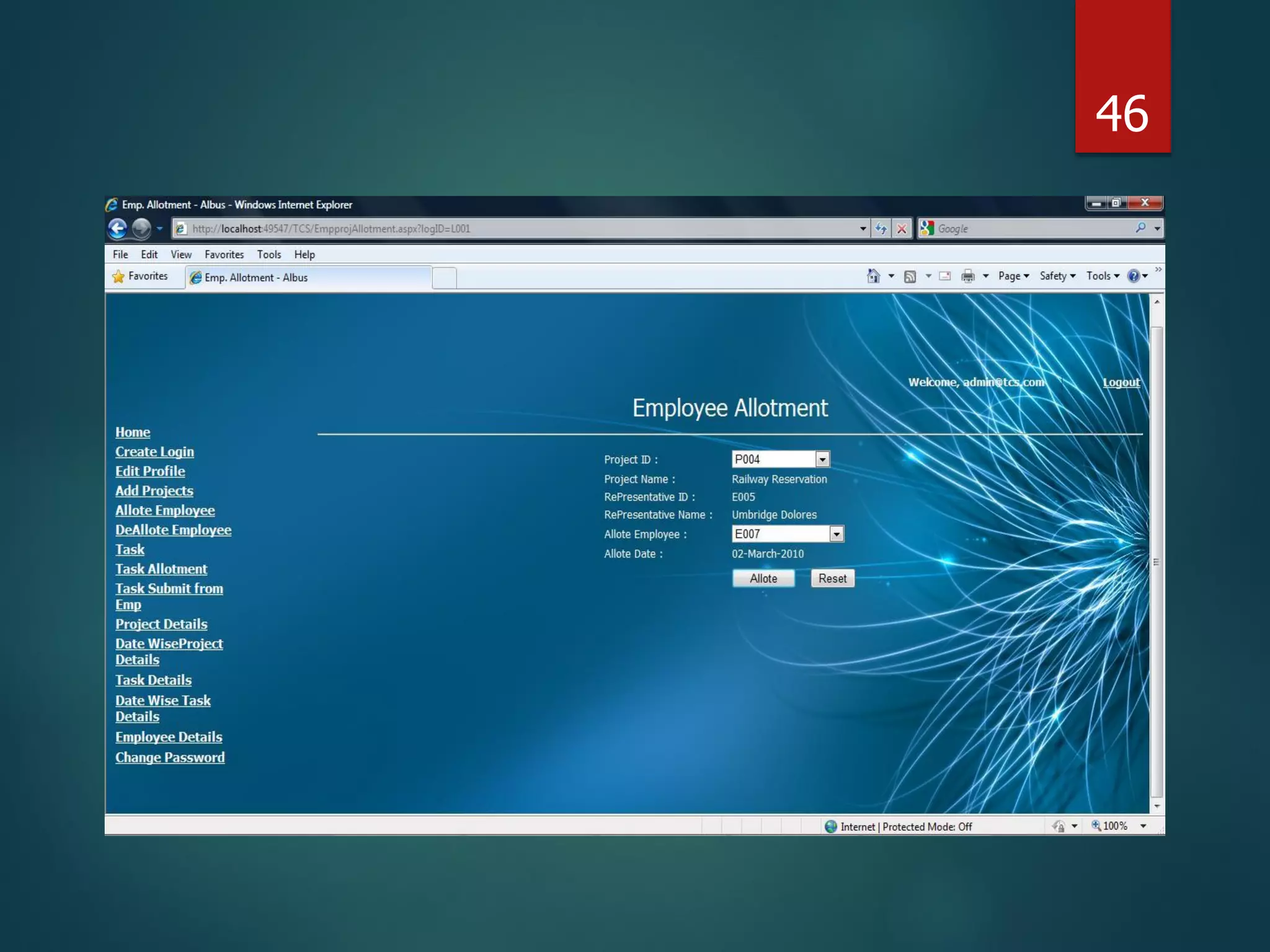Click the Home page icon in toolbar

coord(873,276)
